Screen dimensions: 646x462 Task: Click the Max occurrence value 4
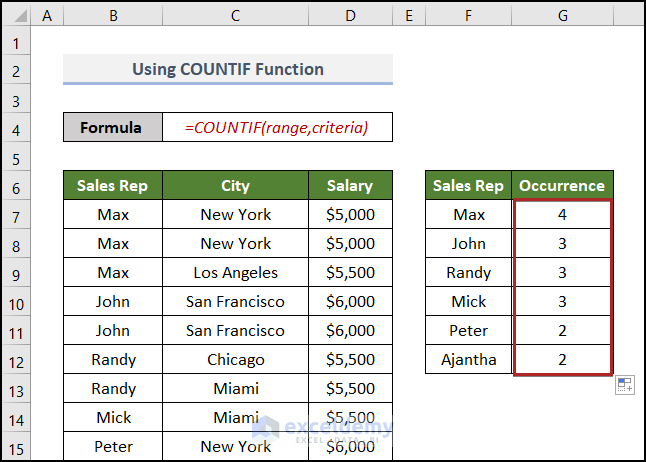tap(562, 214)
